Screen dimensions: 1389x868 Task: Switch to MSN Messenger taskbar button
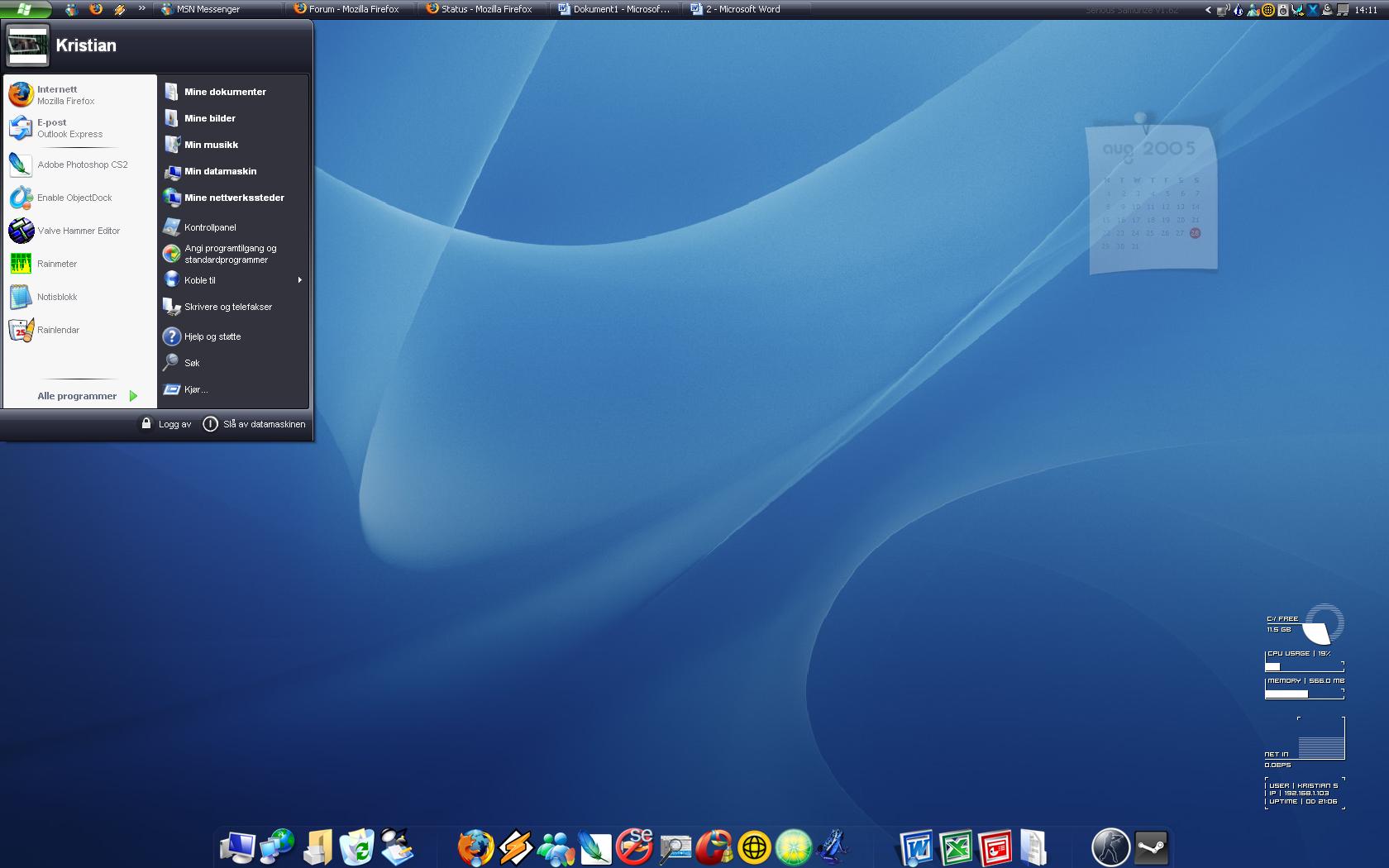tap(217, 9)
